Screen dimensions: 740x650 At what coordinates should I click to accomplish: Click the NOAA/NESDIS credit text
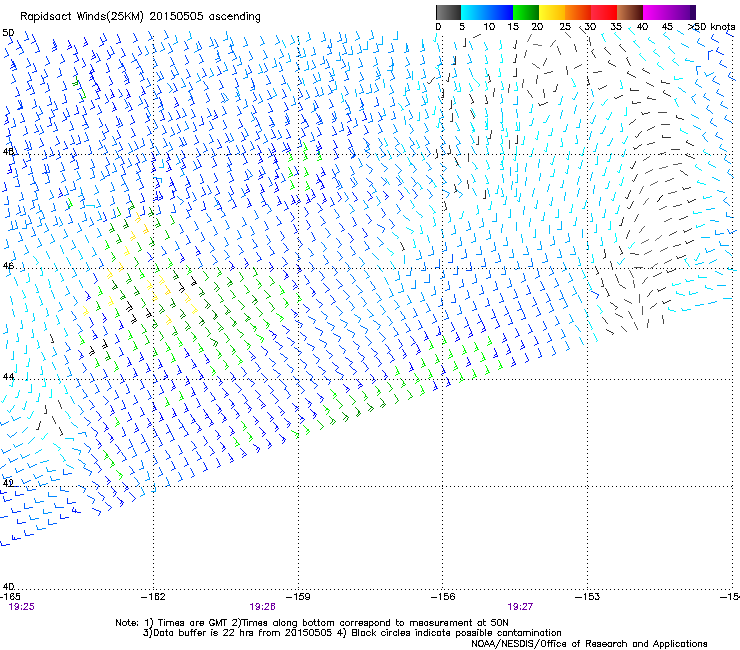[589, 644]
